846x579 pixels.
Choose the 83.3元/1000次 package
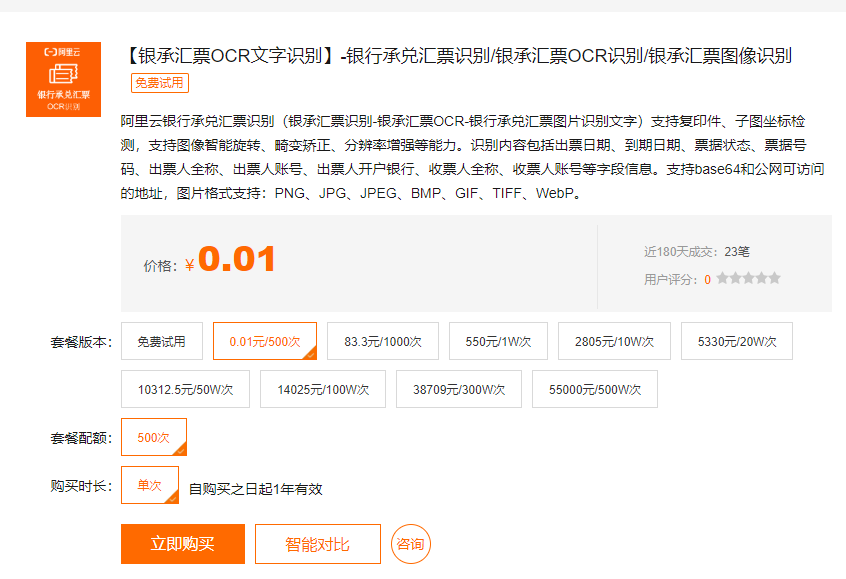[x=383, y=341]
